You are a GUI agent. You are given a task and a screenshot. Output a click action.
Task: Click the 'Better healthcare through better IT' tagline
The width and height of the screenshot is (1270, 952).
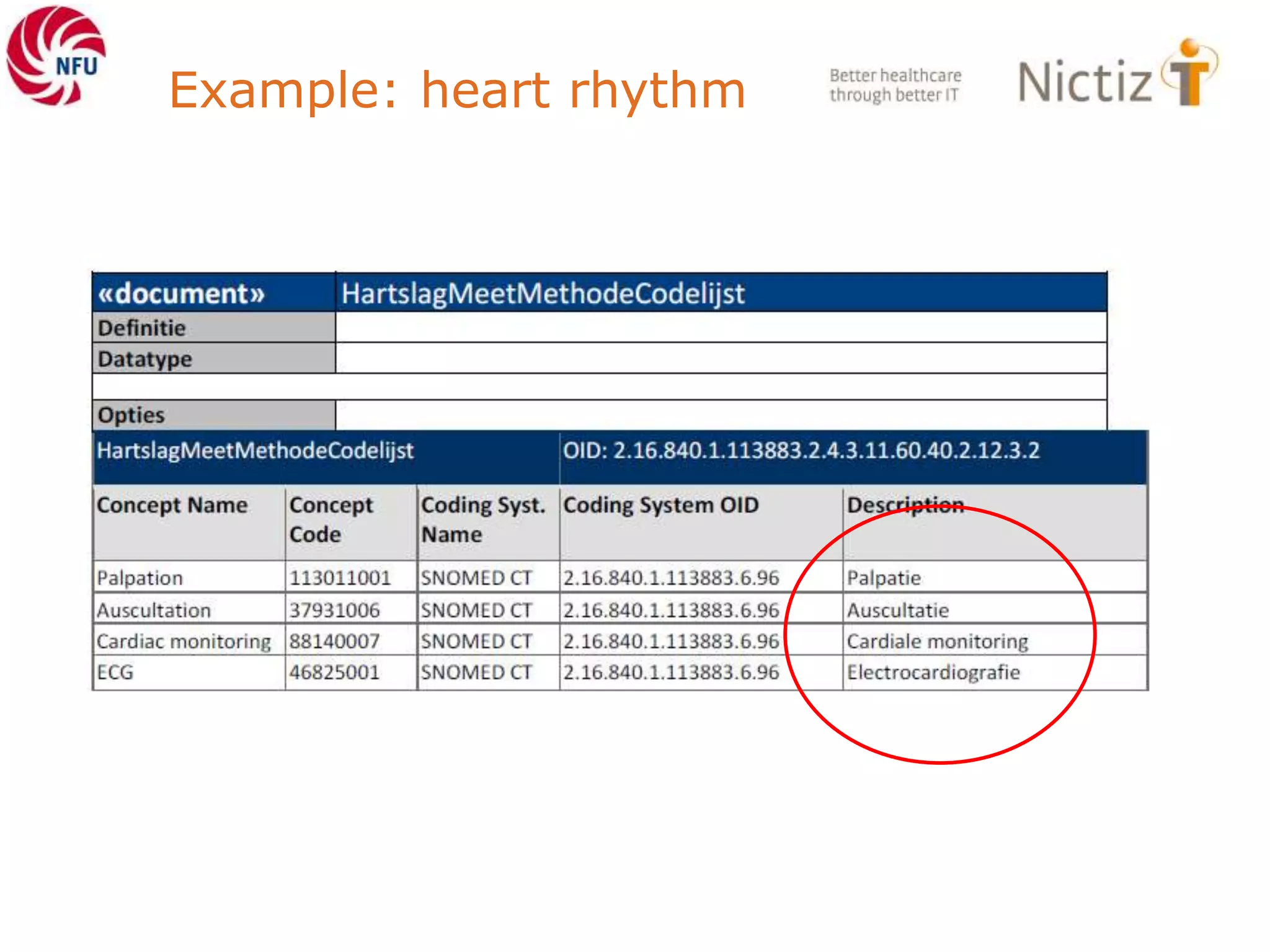pyautogui.click(x=895, y=85)
